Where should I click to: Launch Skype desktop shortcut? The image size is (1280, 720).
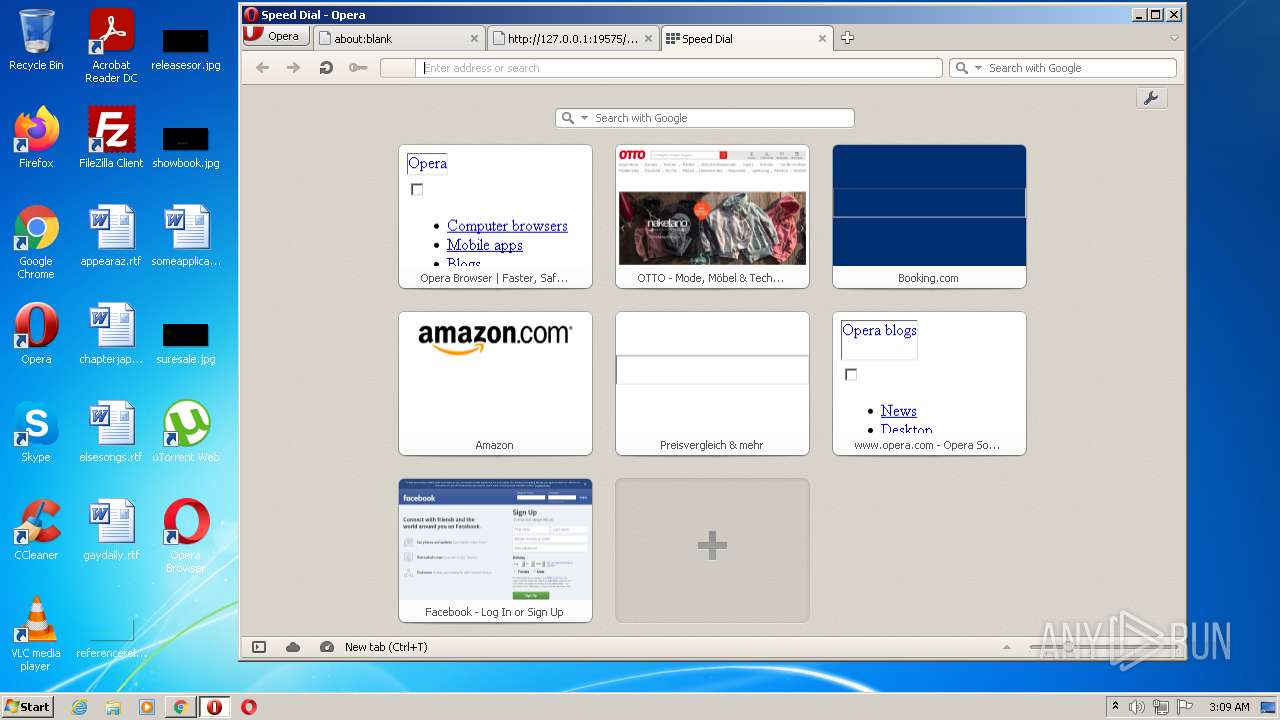coord(36,432)
